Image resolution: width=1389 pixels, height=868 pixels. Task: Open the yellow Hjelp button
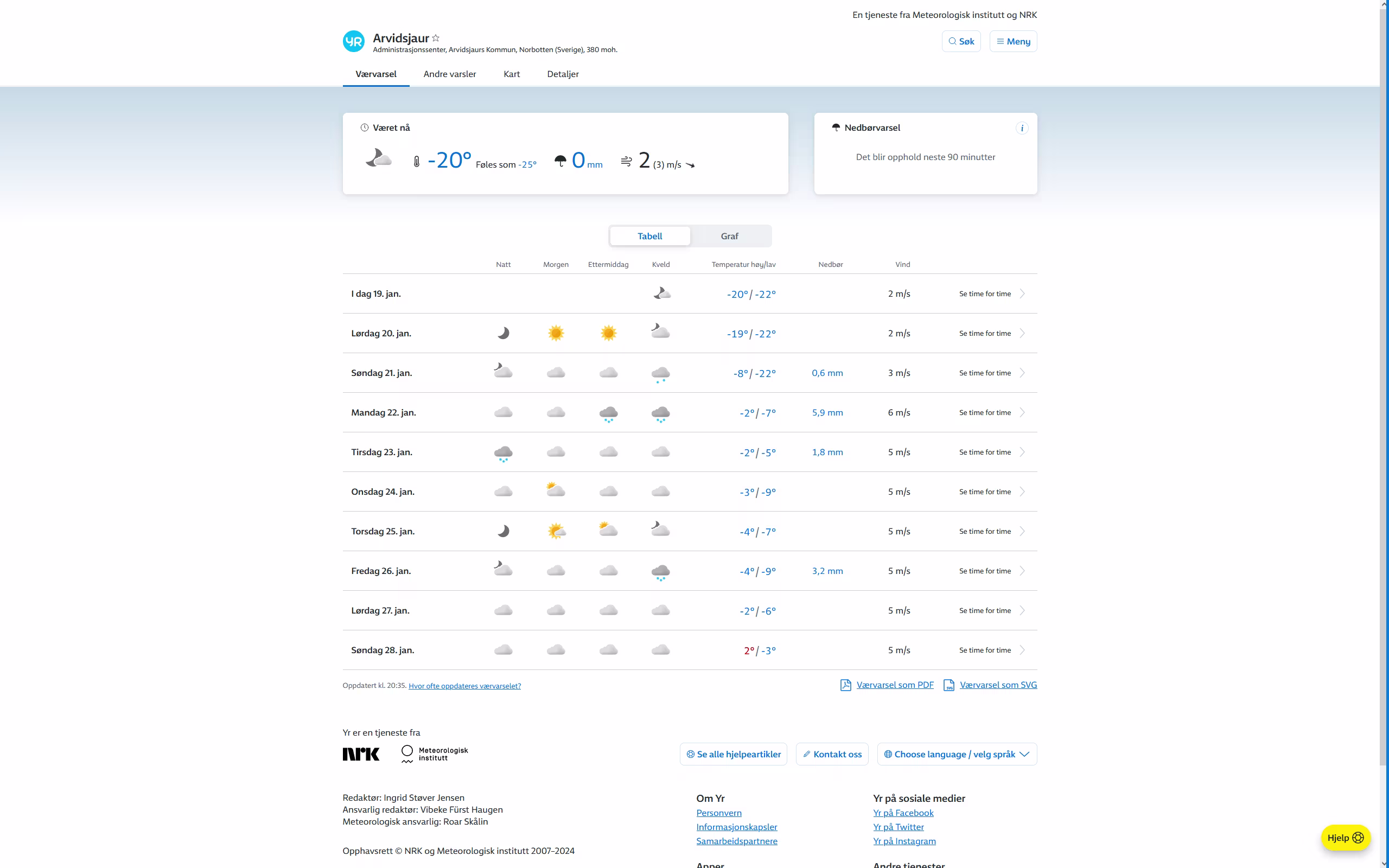click(1345, 838)
